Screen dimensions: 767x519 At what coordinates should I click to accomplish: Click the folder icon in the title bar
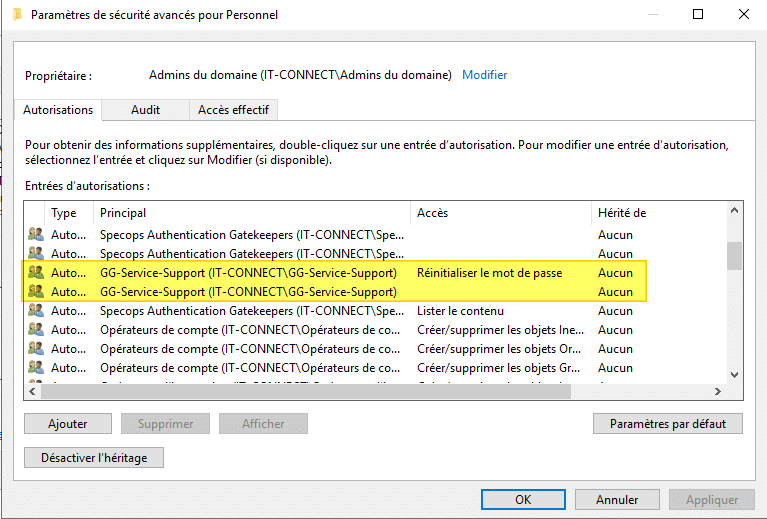point(17,14)
